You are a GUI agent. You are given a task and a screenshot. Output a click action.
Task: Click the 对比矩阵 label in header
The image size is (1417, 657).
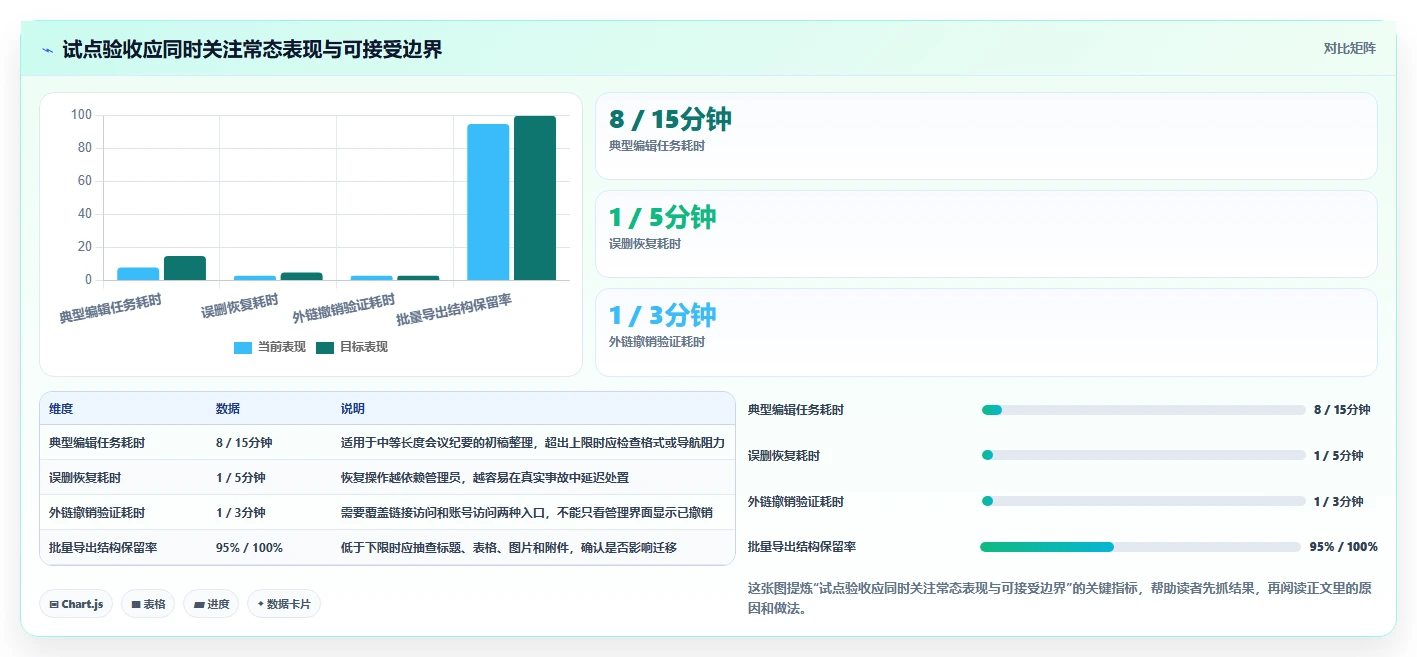point(1349,48)
